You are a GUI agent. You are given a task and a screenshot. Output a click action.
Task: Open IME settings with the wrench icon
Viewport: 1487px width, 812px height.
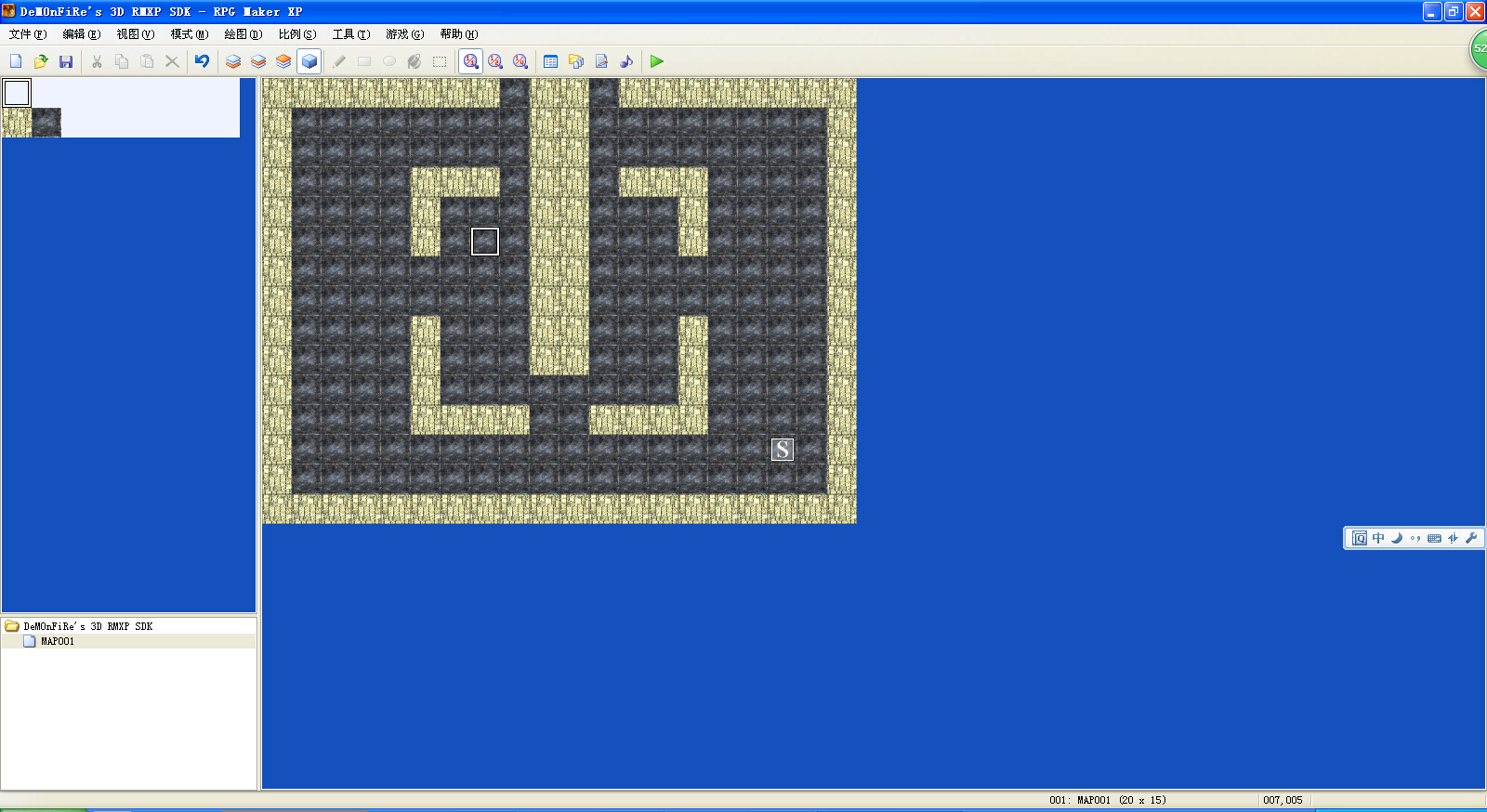coord(1471,538)
